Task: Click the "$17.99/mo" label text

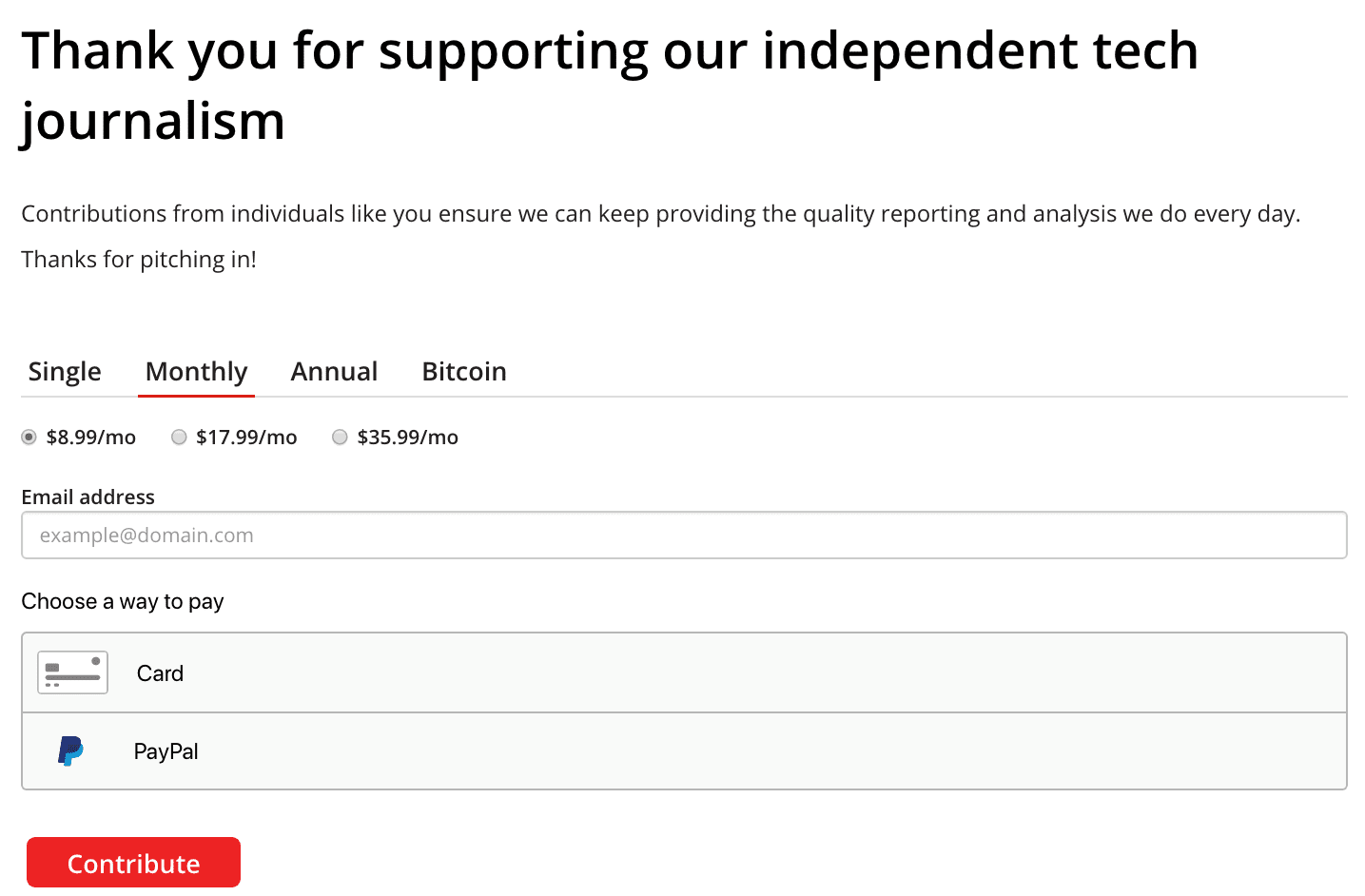Action: (x=246, y=437)
